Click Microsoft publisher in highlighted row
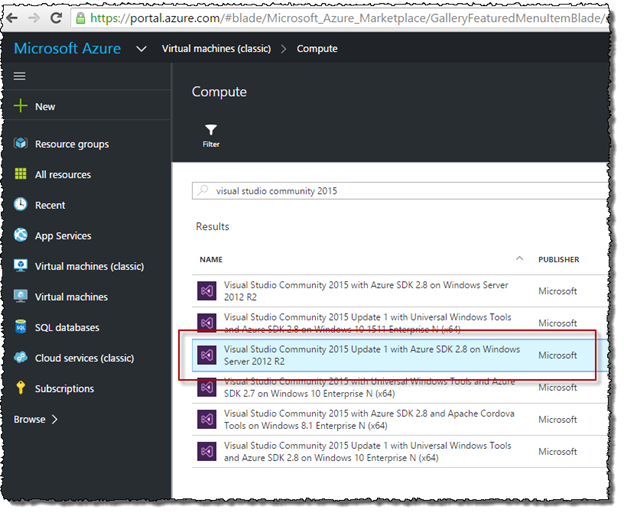Viewport: 624px width, 516px height. tap(558, 355)
